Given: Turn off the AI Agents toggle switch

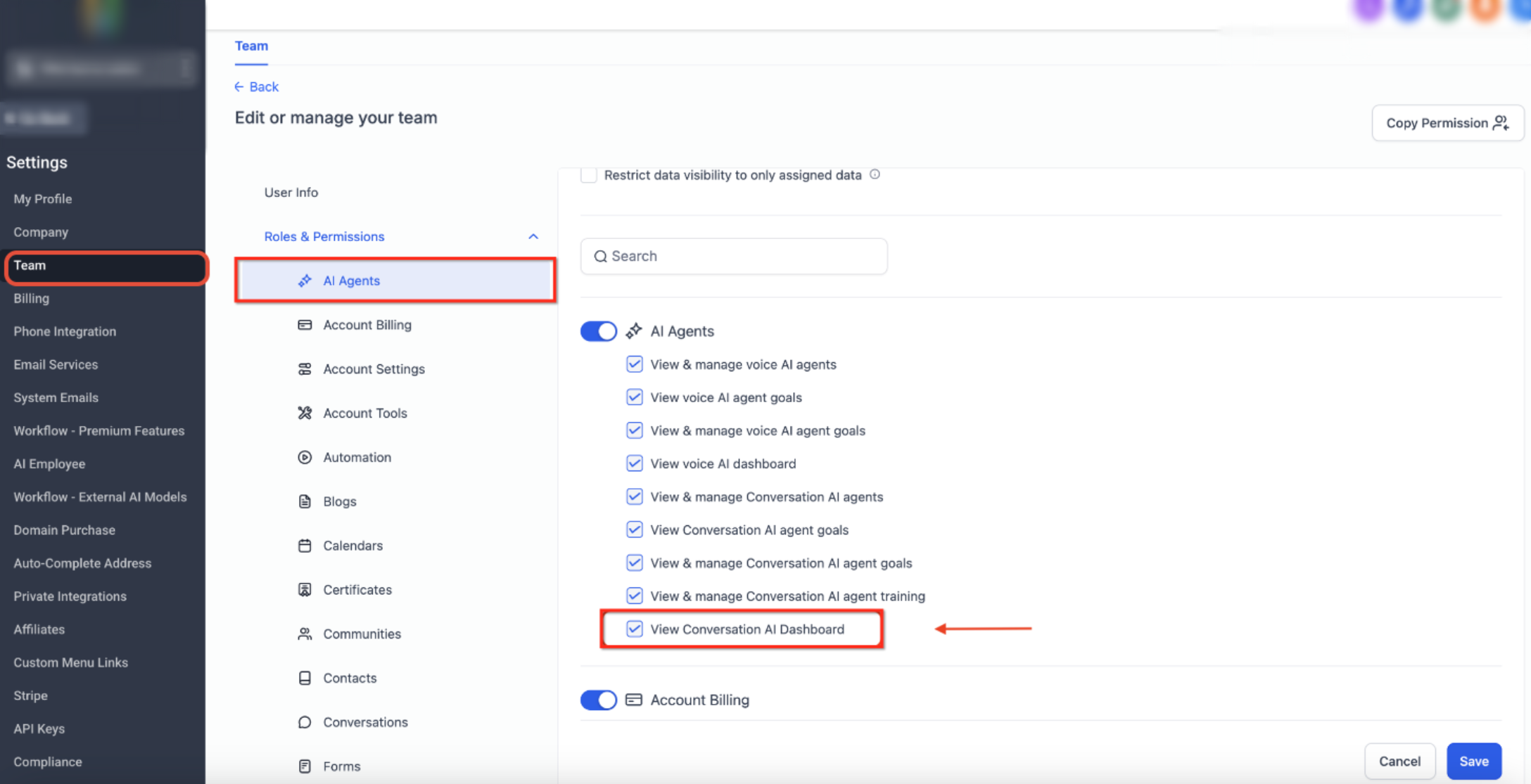Looking at the screenshot, I should [599, 331].
